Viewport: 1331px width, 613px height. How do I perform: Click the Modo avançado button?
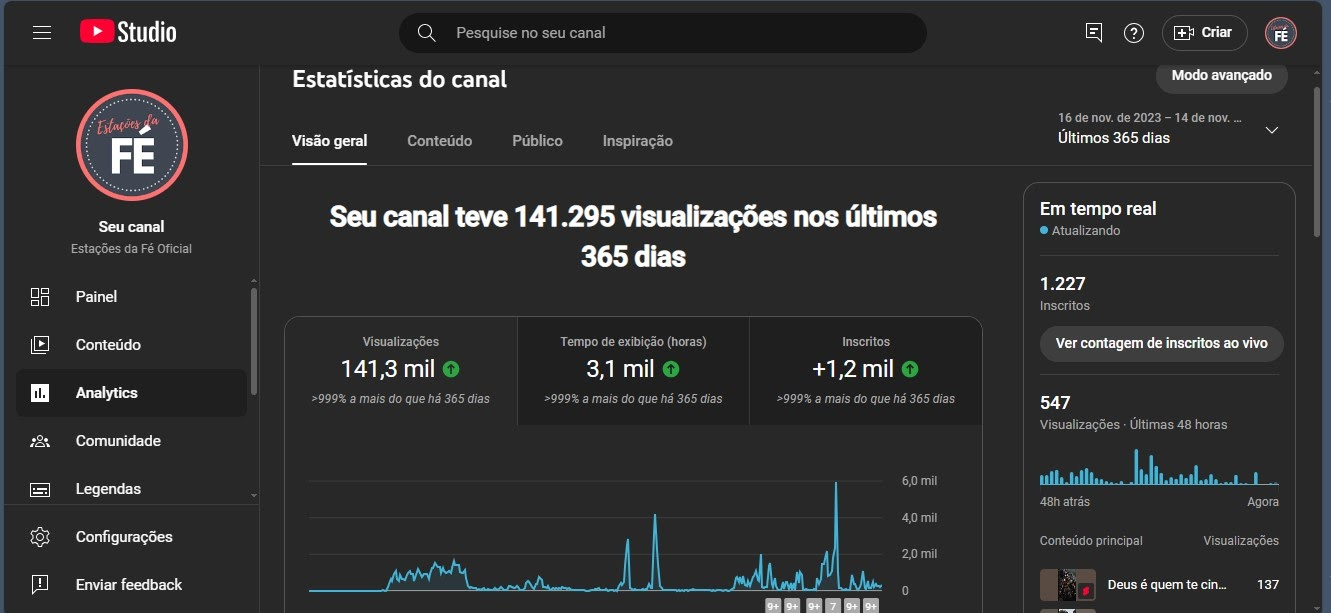click(1221, 76)
